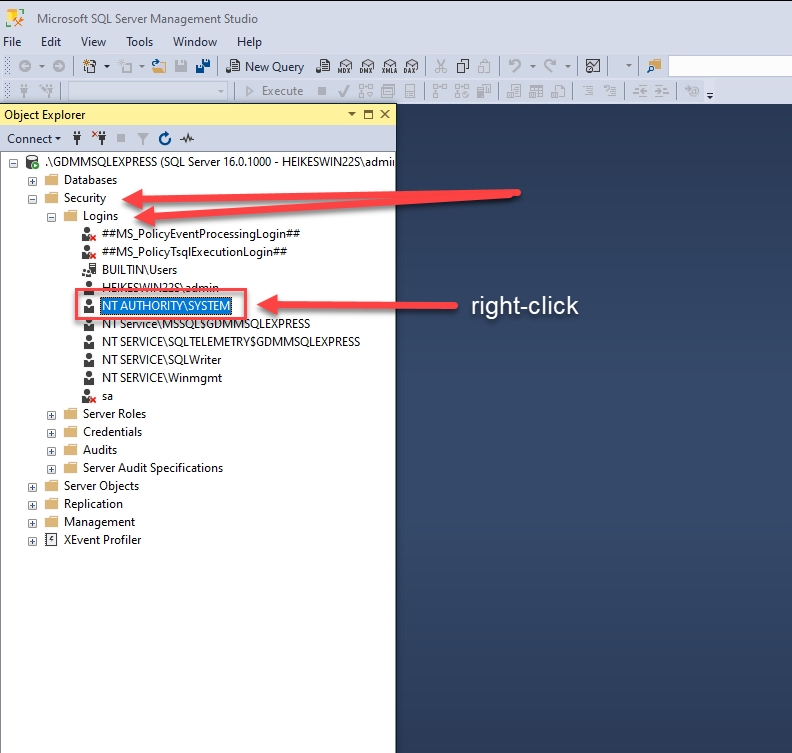The height and width of the screenshot is (753, 792).
Task: Click the Cut scissors icon
Action: (x=441, y=66)
